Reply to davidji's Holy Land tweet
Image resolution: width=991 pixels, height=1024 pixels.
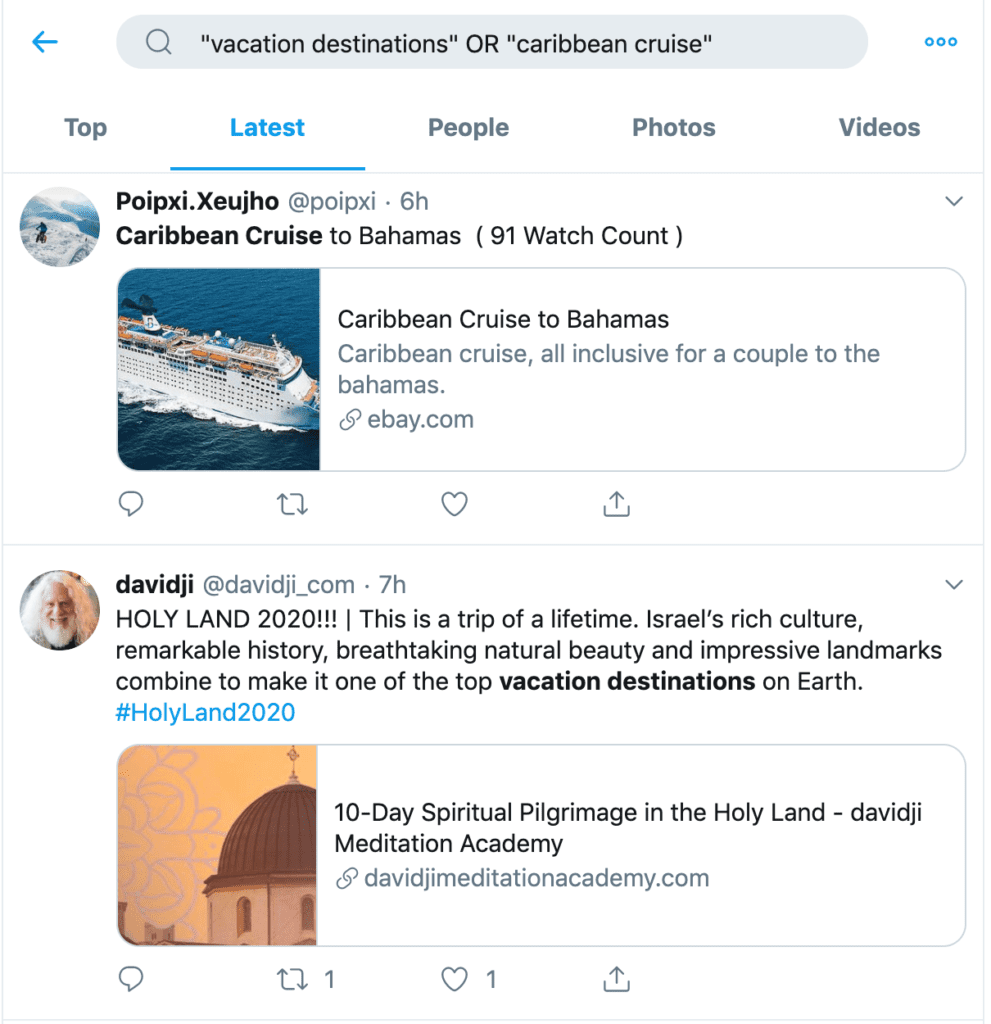131,979
